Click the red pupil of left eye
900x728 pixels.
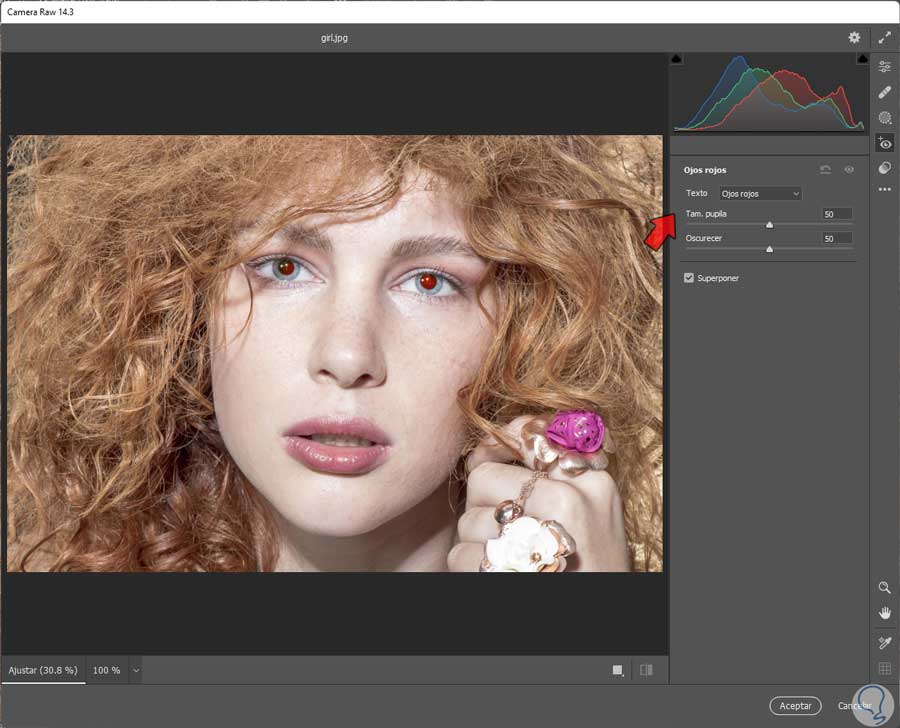pyautogui.click(x=286, y=266)
